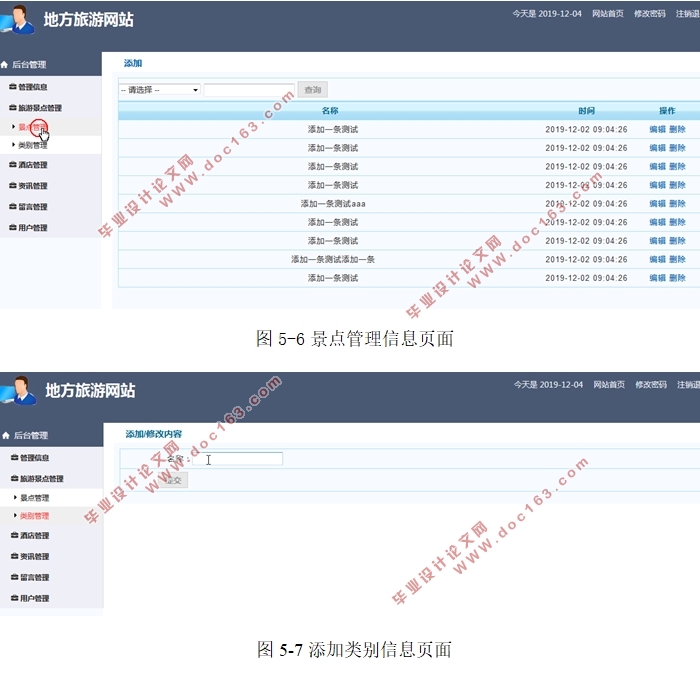Viewport: 700px width, 677px height.
Task: Open 网站首页 in the upper screenshot header
Action: pos(608,13)
